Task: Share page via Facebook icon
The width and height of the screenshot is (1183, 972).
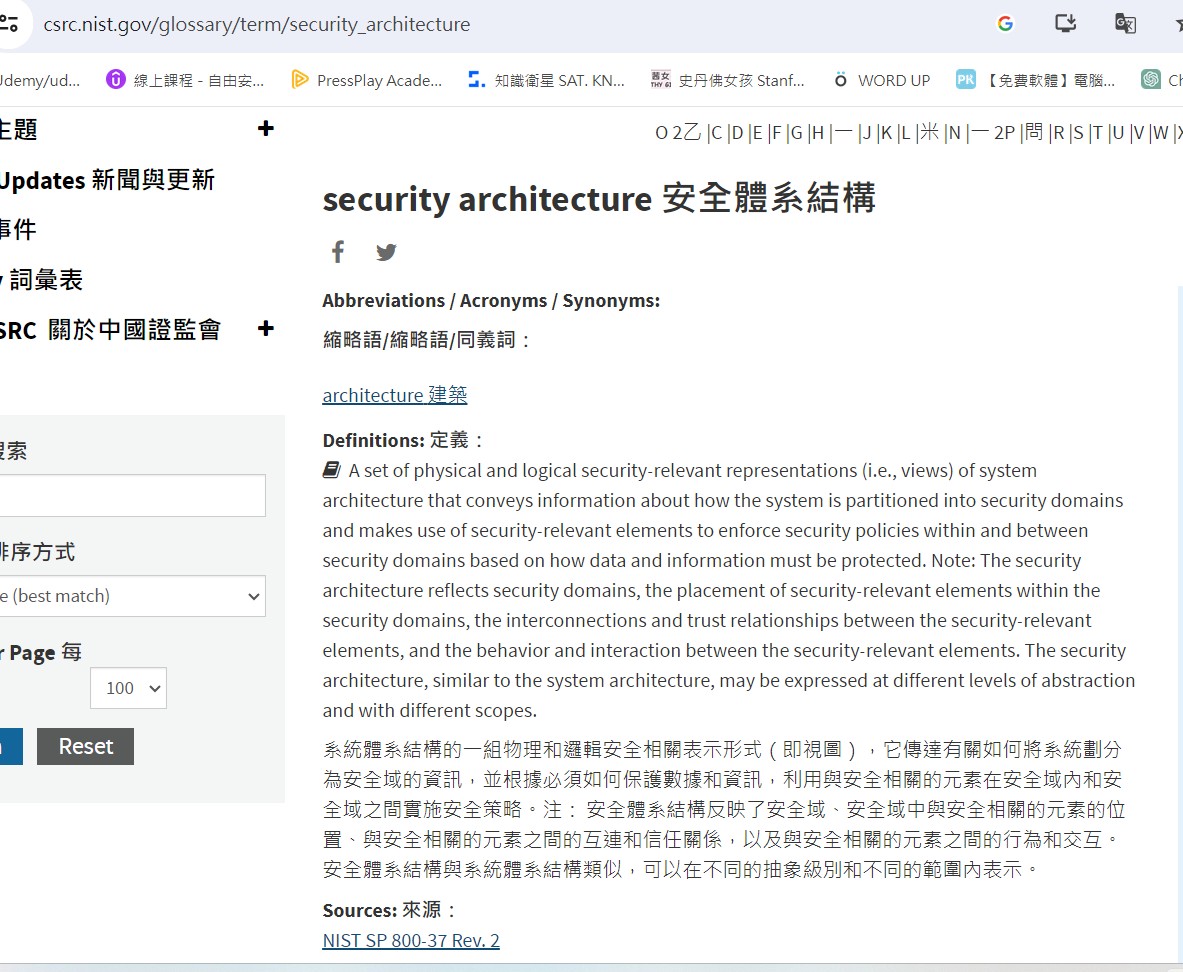Action: (x=338, y=252)
